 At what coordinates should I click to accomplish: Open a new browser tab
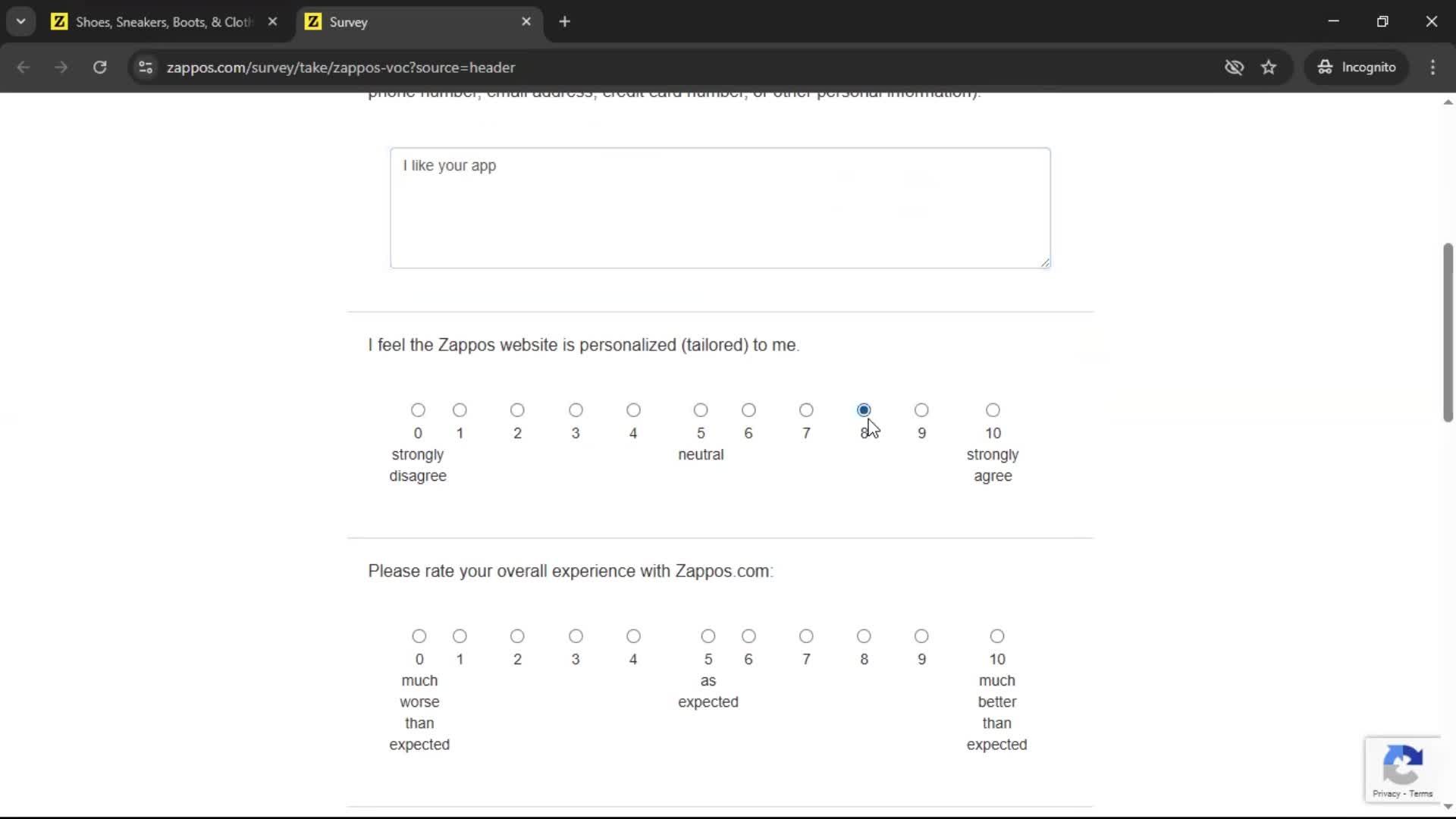tap(564, 21)
